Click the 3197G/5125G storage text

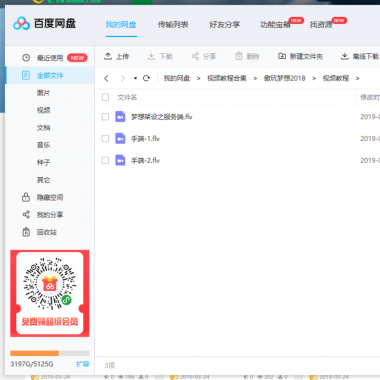pos(32,364)
